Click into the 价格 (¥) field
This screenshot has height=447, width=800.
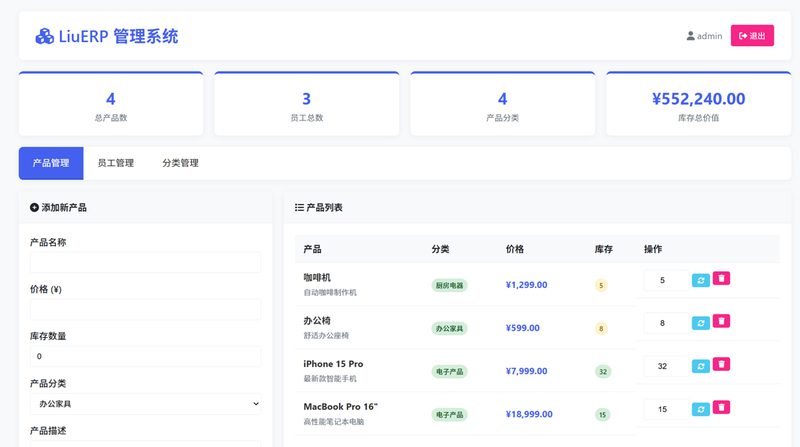pyautogui.click(x=145, y=309)
